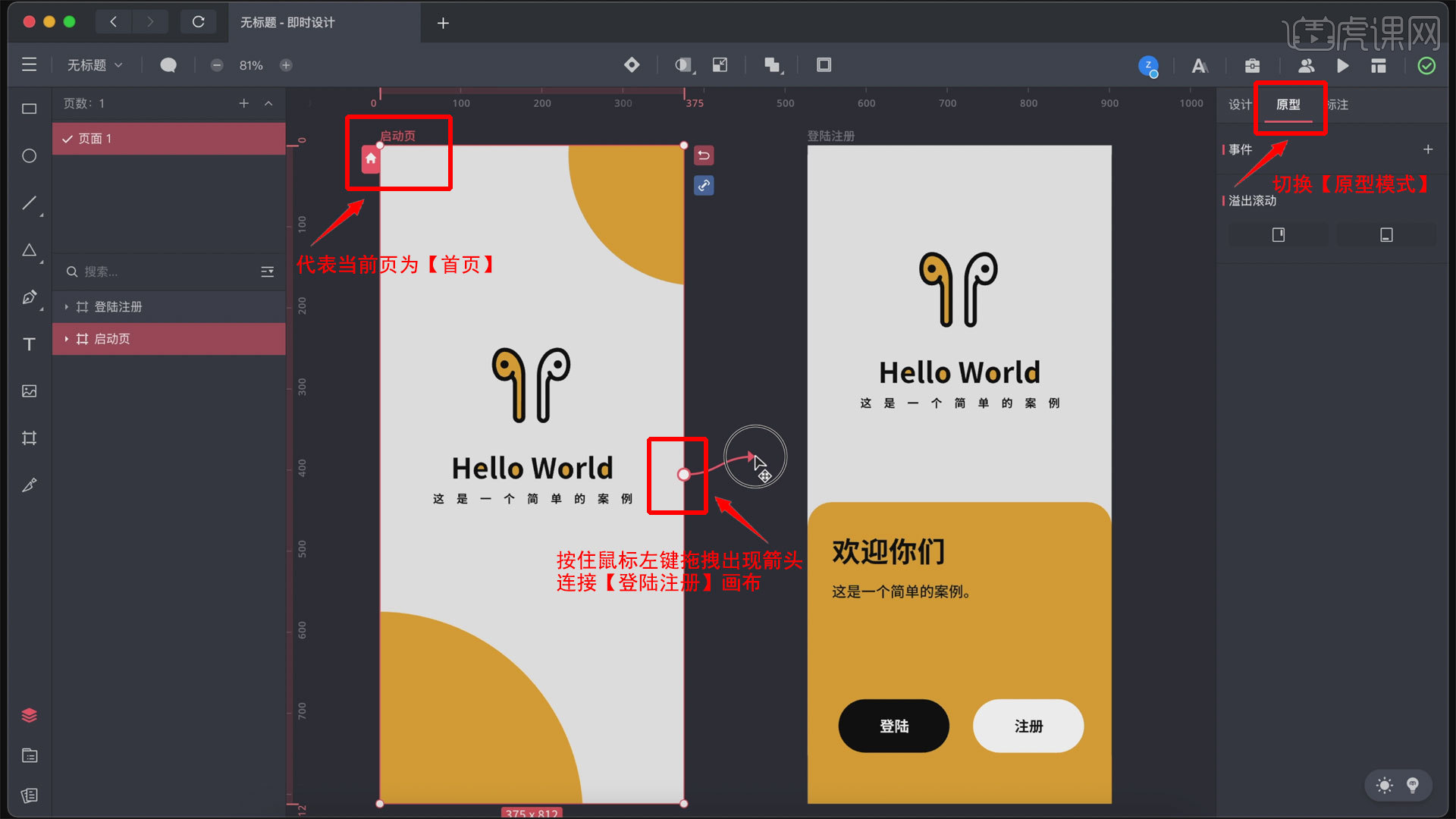
Task: Expand the 启动页 layer
Action: [x=67, y=339]
